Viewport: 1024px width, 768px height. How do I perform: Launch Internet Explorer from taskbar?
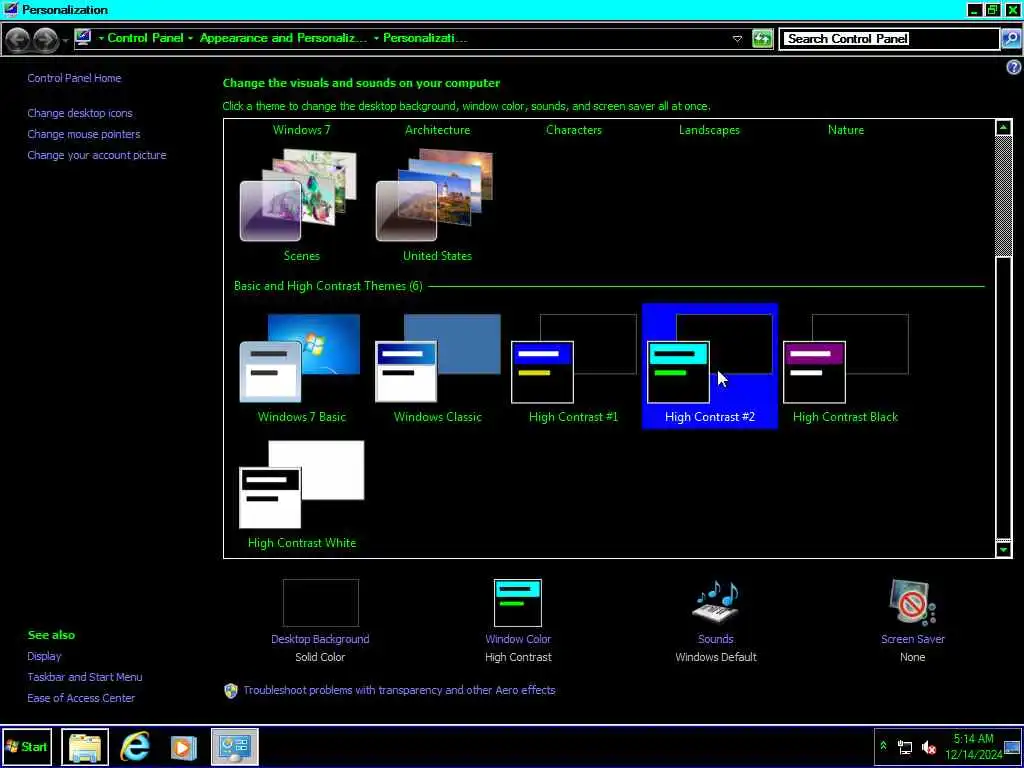pos(135,747)
